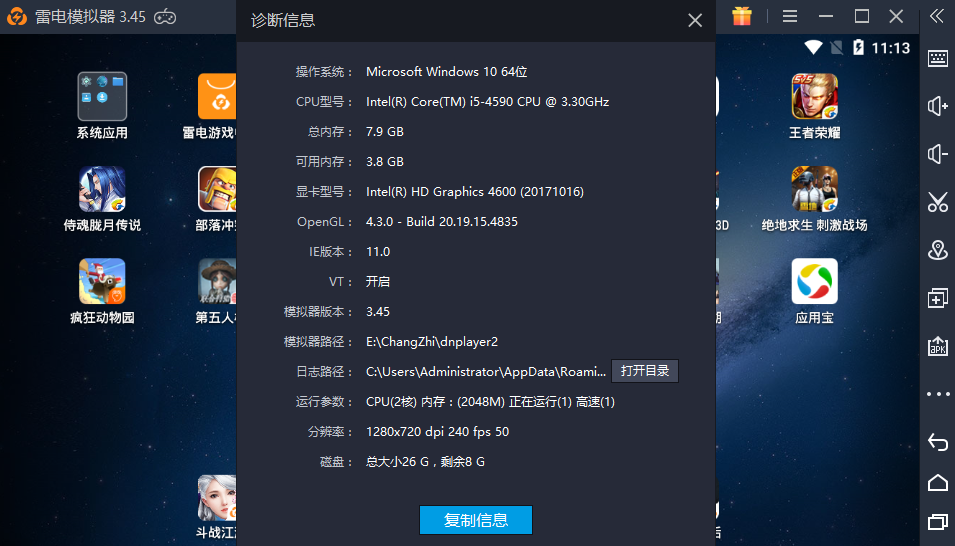Click the install APK sidebar icon
The image size is (955, 546).
[x=937, y=346]
